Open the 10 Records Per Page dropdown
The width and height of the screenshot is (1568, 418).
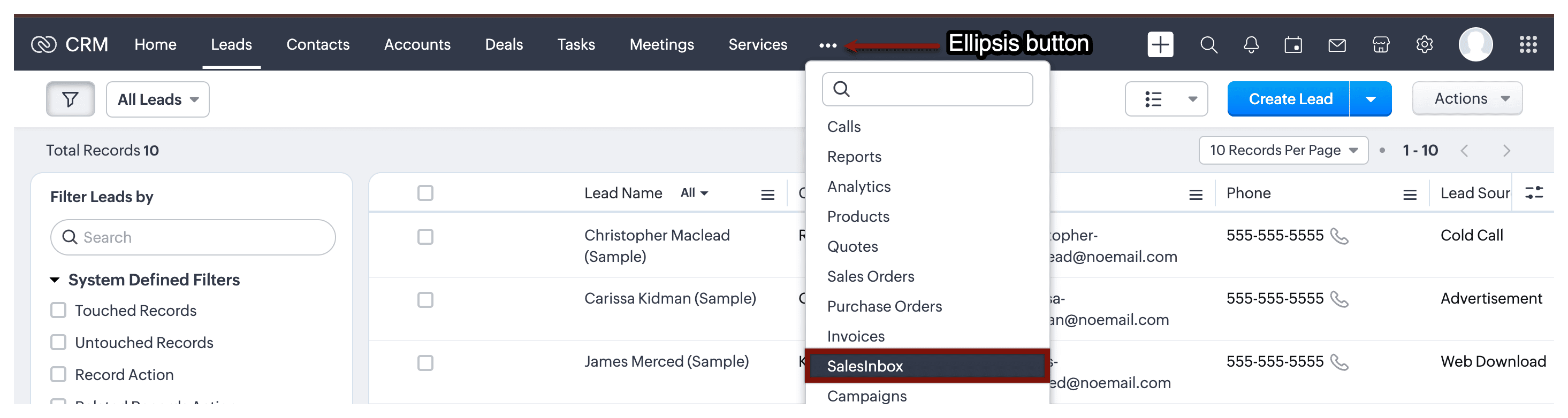tap(1283, 150)
